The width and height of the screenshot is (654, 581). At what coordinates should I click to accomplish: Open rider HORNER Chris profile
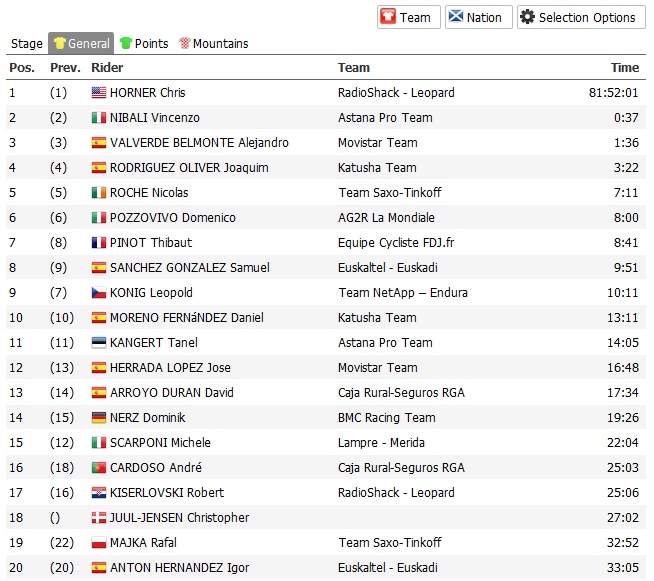(x=147, y=93)
